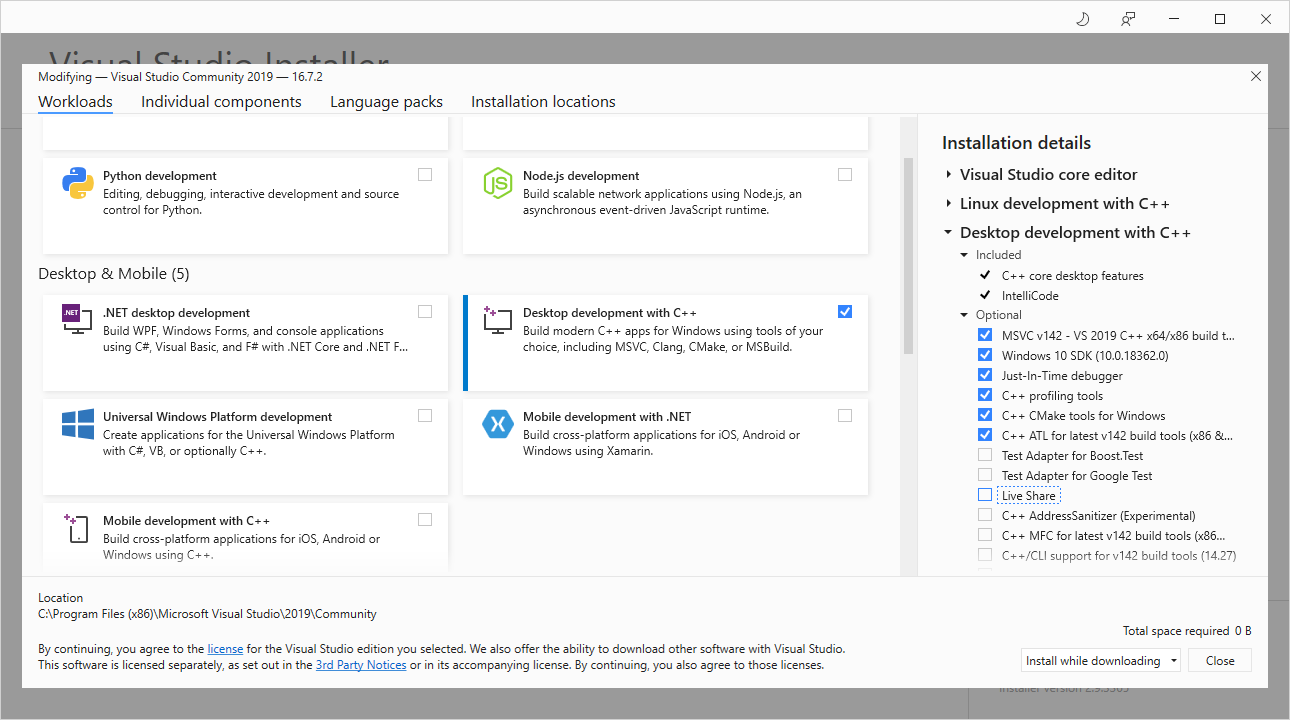Click the .NET desktop development icon
The width and height of the screenshot is (1290, 720).
(78, 321)
